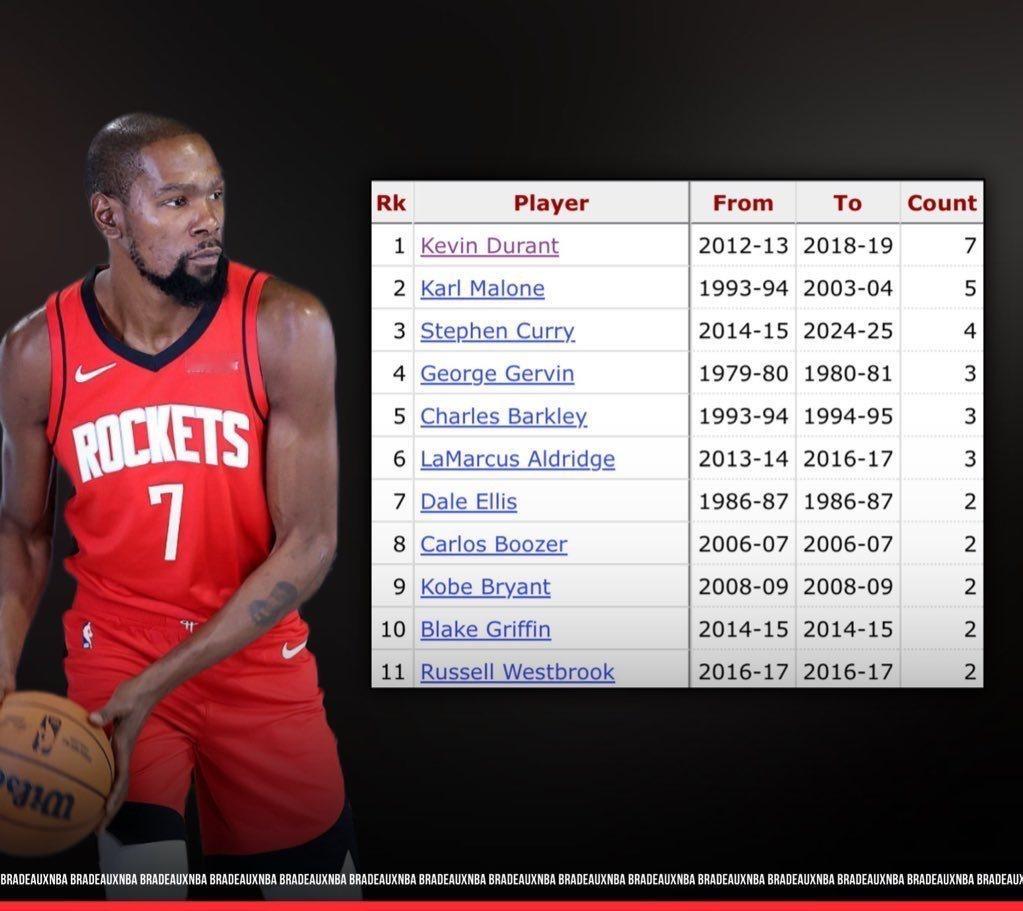The image size is (1023, 911).
Task: Select the Blake Griffin link
Action: 485,630
